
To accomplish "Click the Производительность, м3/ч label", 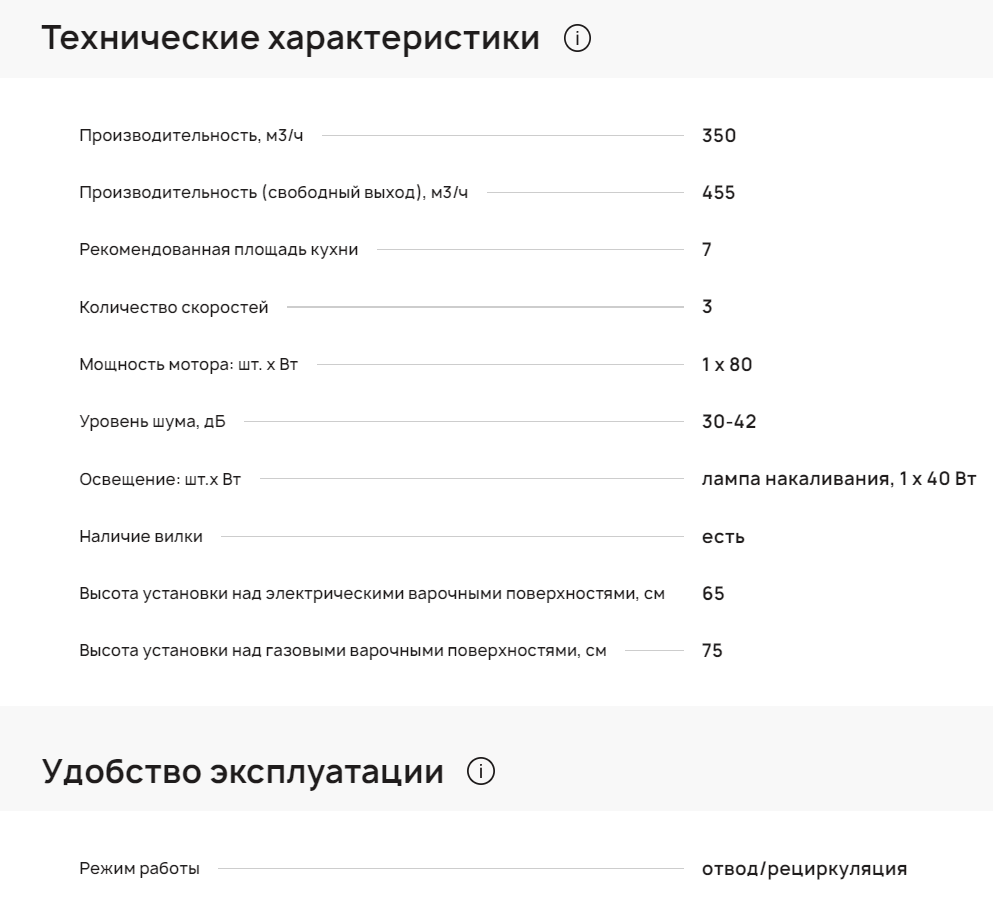I will point(190,136).
